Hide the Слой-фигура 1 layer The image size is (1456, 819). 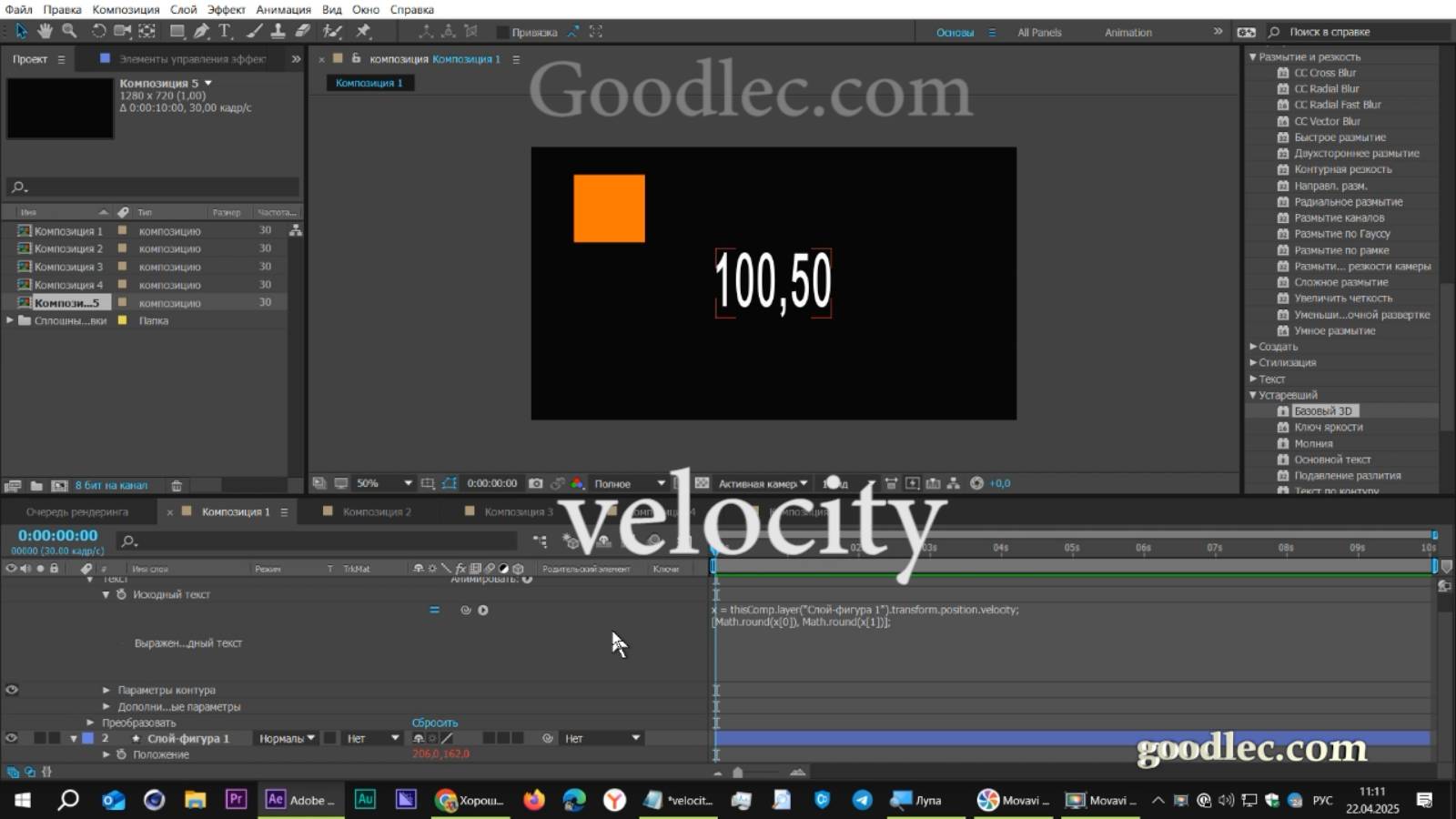(11, 738)
